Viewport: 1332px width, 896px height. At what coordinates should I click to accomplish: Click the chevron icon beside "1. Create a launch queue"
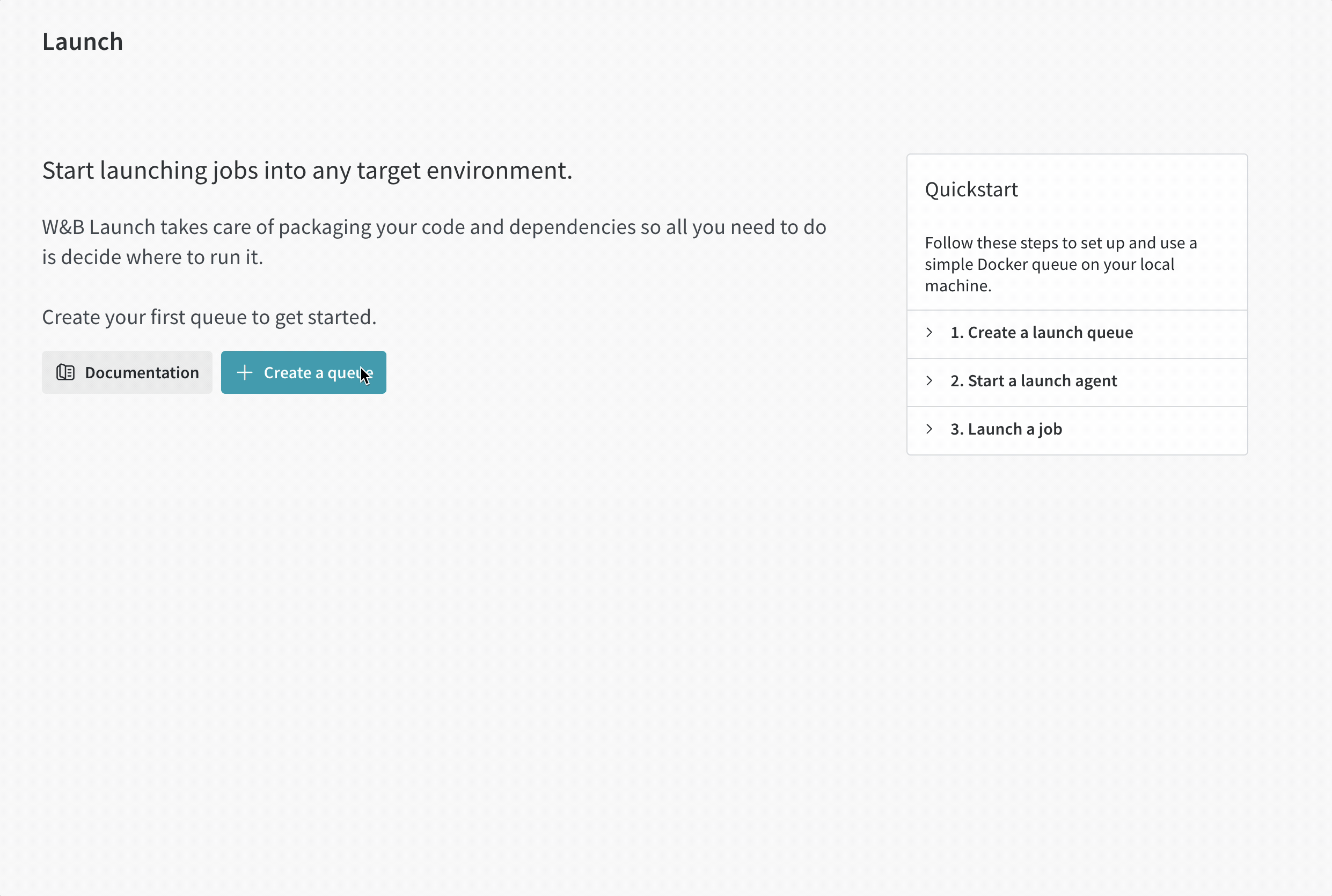pyautogui.click(x=929, y=333)
